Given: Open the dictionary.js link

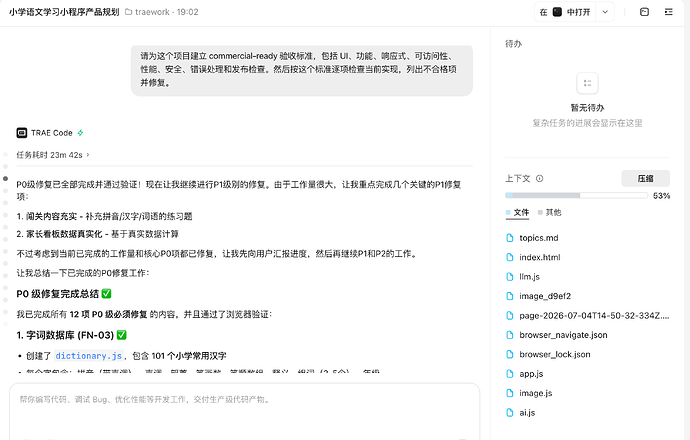Looking at the screenshot, I should click(88, 356).
